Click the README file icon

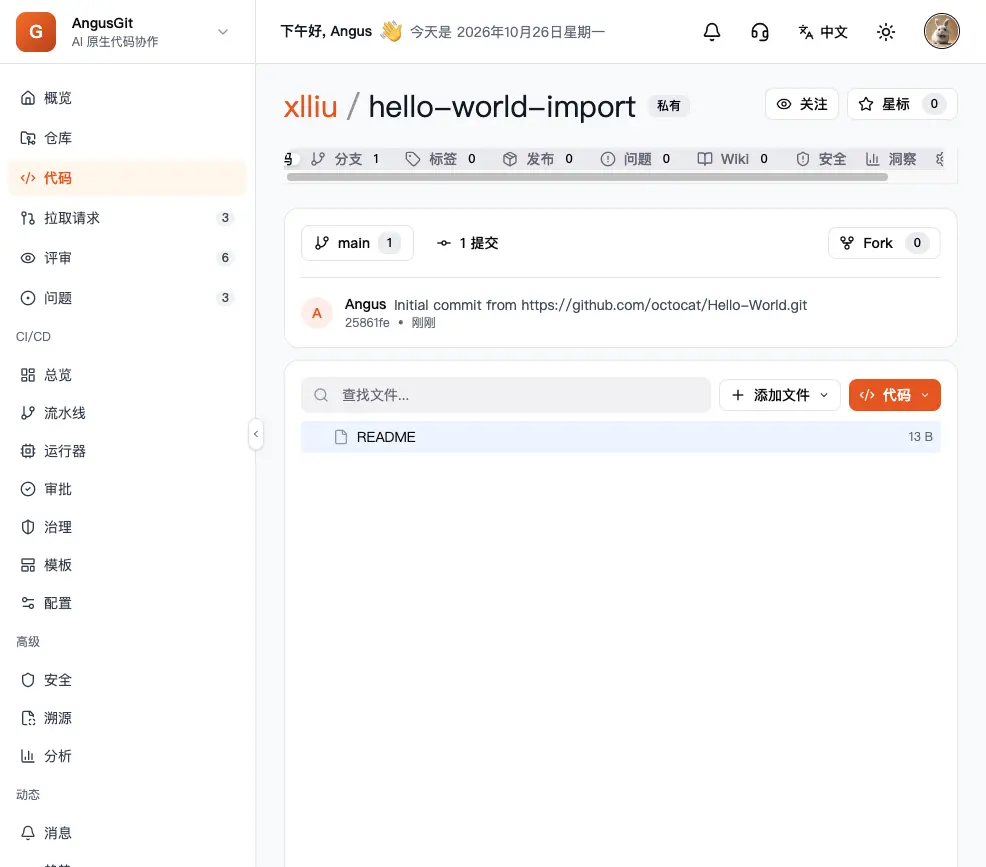pos(341,437)
